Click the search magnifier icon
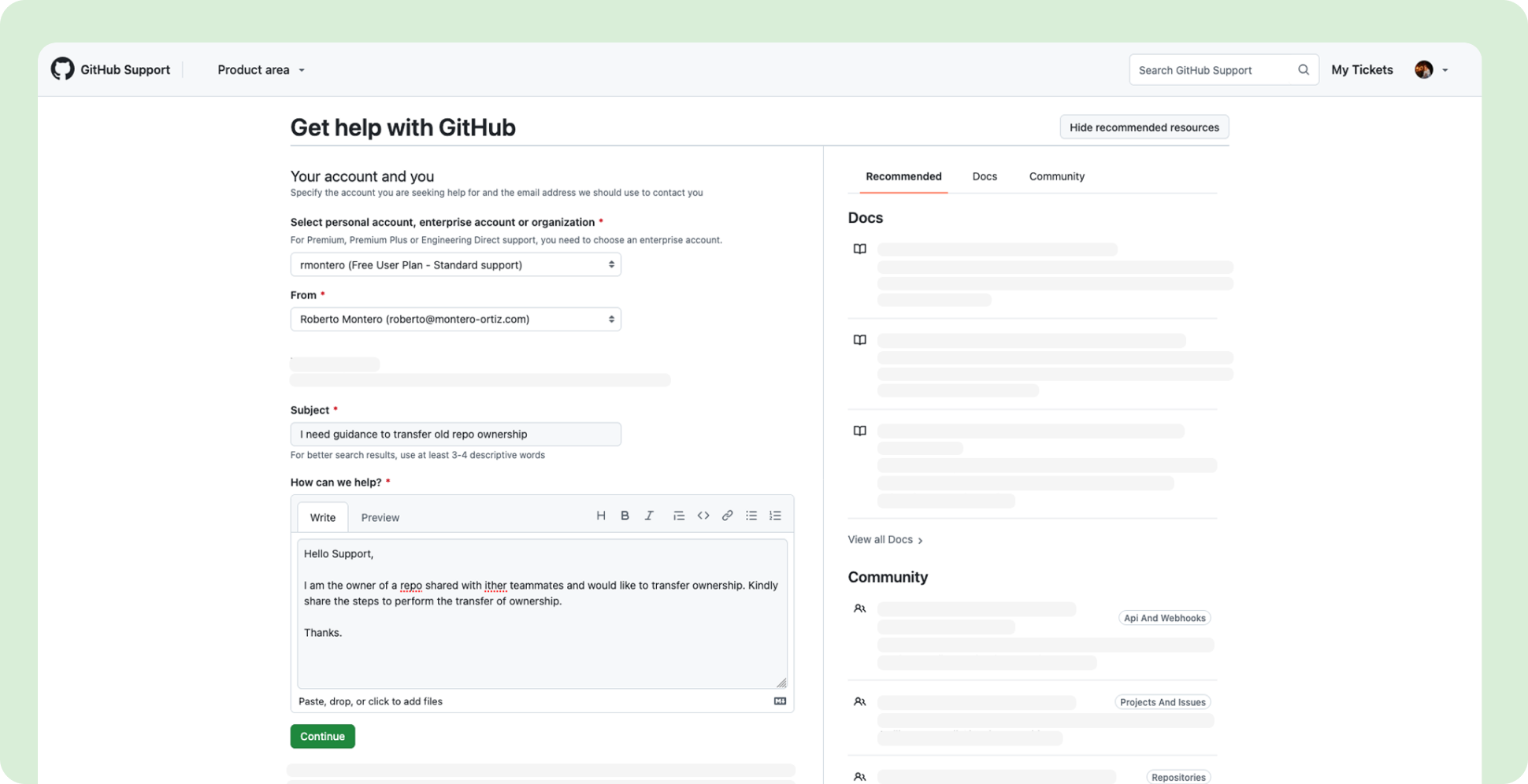Image resolution: width=1528 pixels, height=784 pixels. [x=1304, y=70]
